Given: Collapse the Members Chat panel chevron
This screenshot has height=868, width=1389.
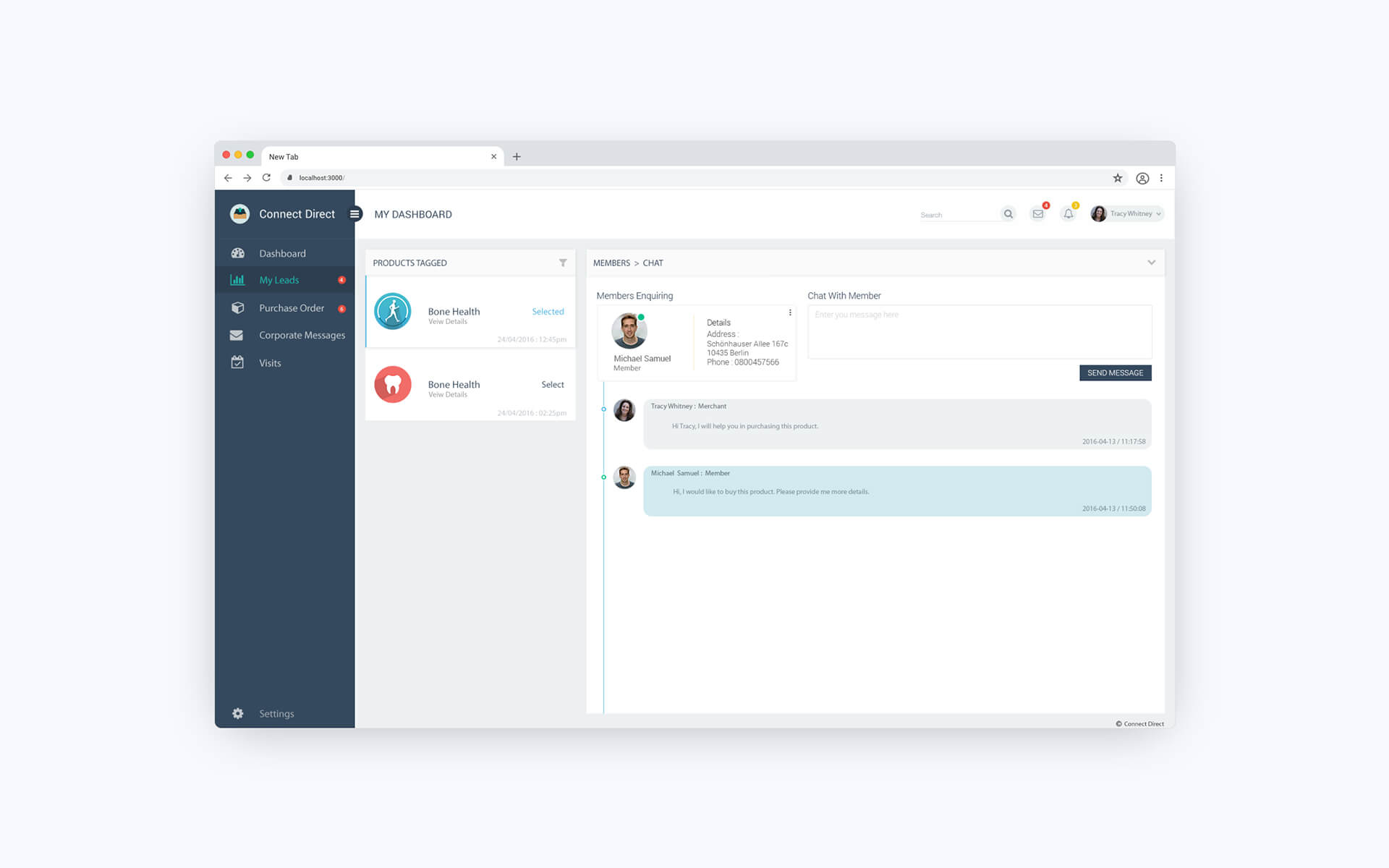Looking at the screenshot, I should (x=1151, y=263).
